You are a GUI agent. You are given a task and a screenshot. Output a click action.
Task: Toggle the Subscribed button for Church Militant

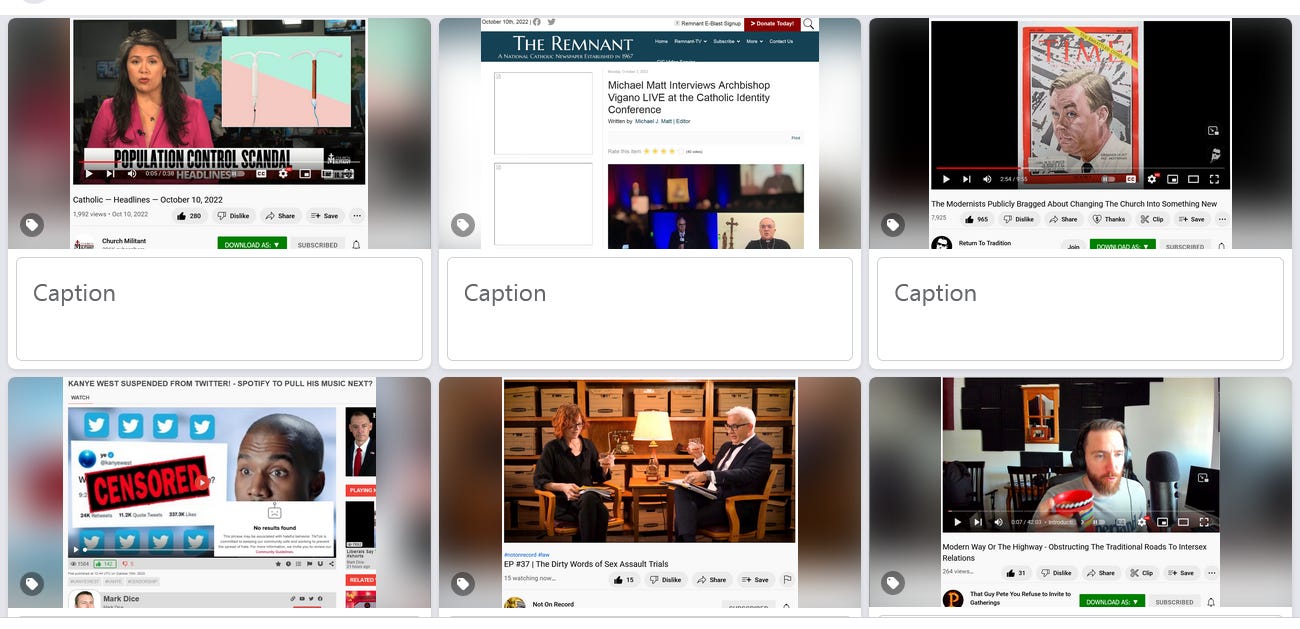(318, 244)
